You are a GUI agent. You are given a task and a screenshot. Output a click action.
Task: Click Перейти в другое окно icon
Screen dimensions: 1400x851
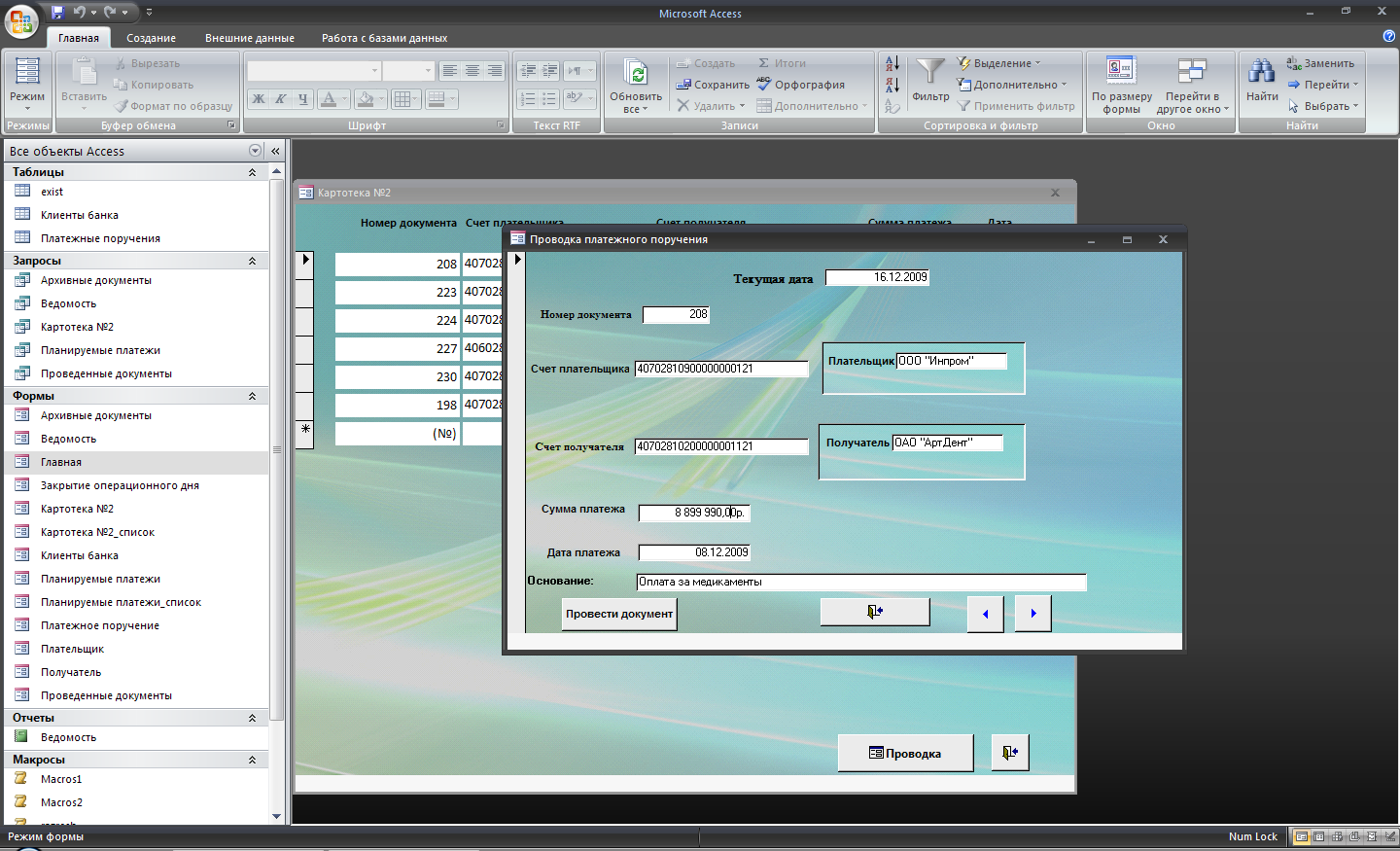point(1192,70)
